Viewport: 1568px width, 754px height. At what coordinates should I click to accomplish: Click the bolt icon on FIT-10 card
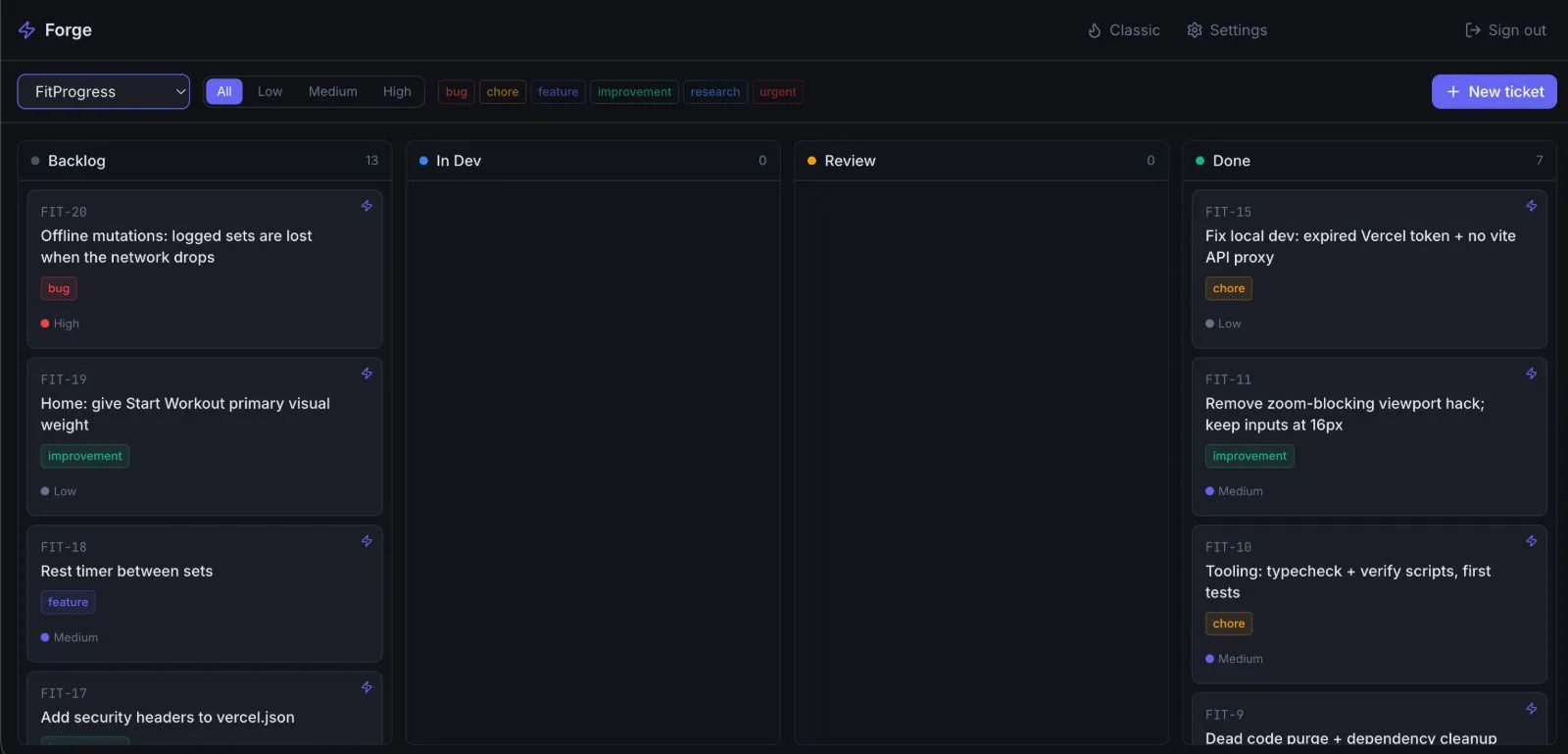pyautogui.click(x=1531, y=541)
